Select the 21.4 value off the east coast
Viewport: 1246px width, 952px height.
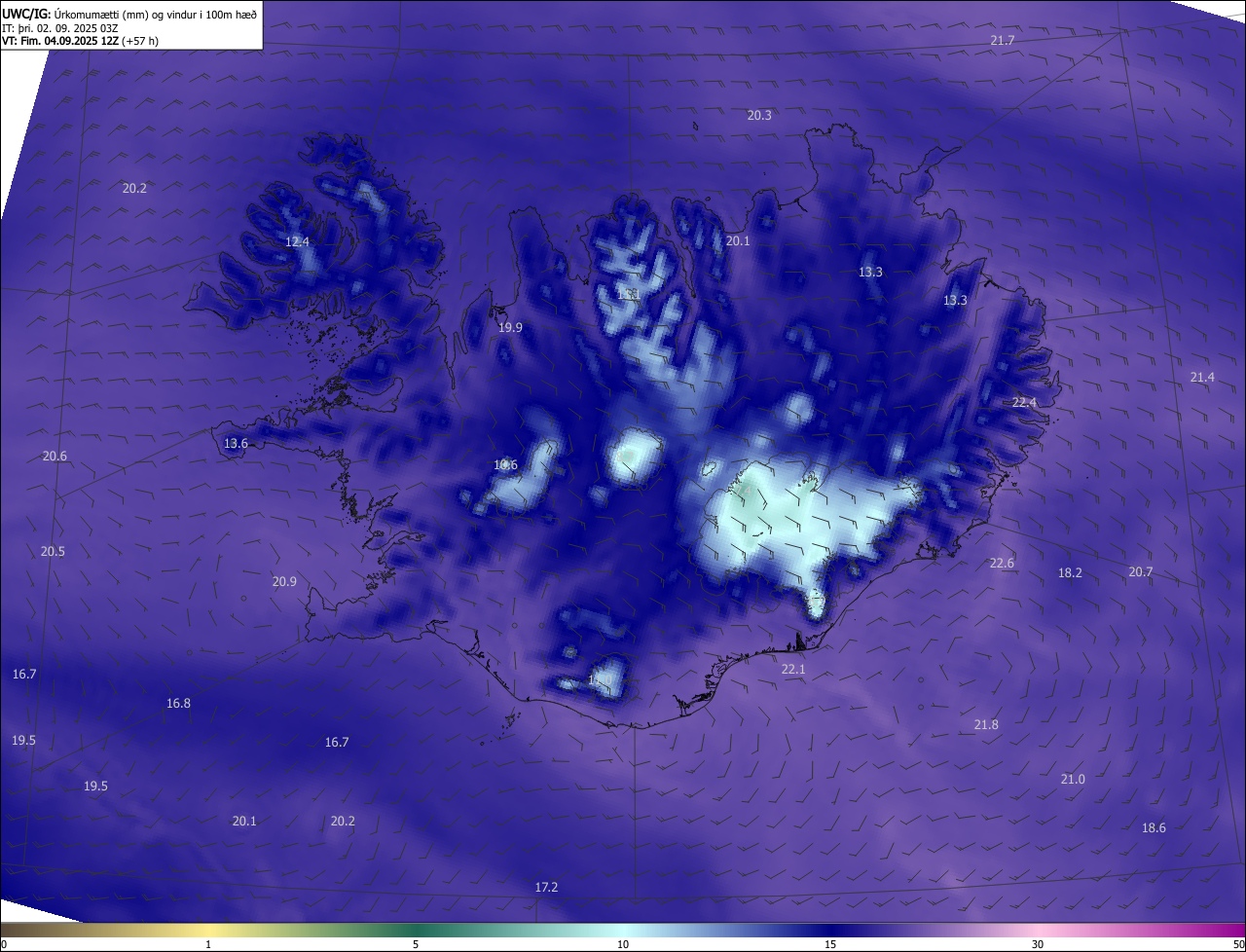coord(1202,377)
